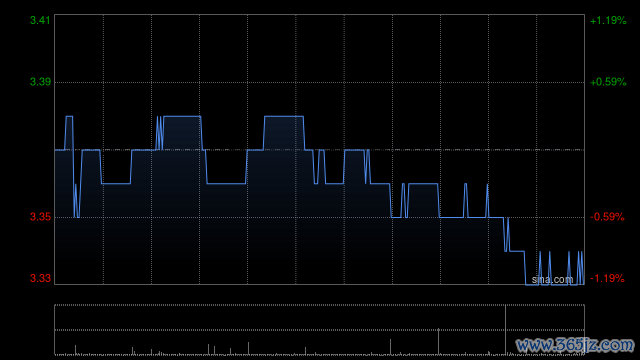
Task: Select the first volume bar at the panel's left
Action: coord(75,350)
